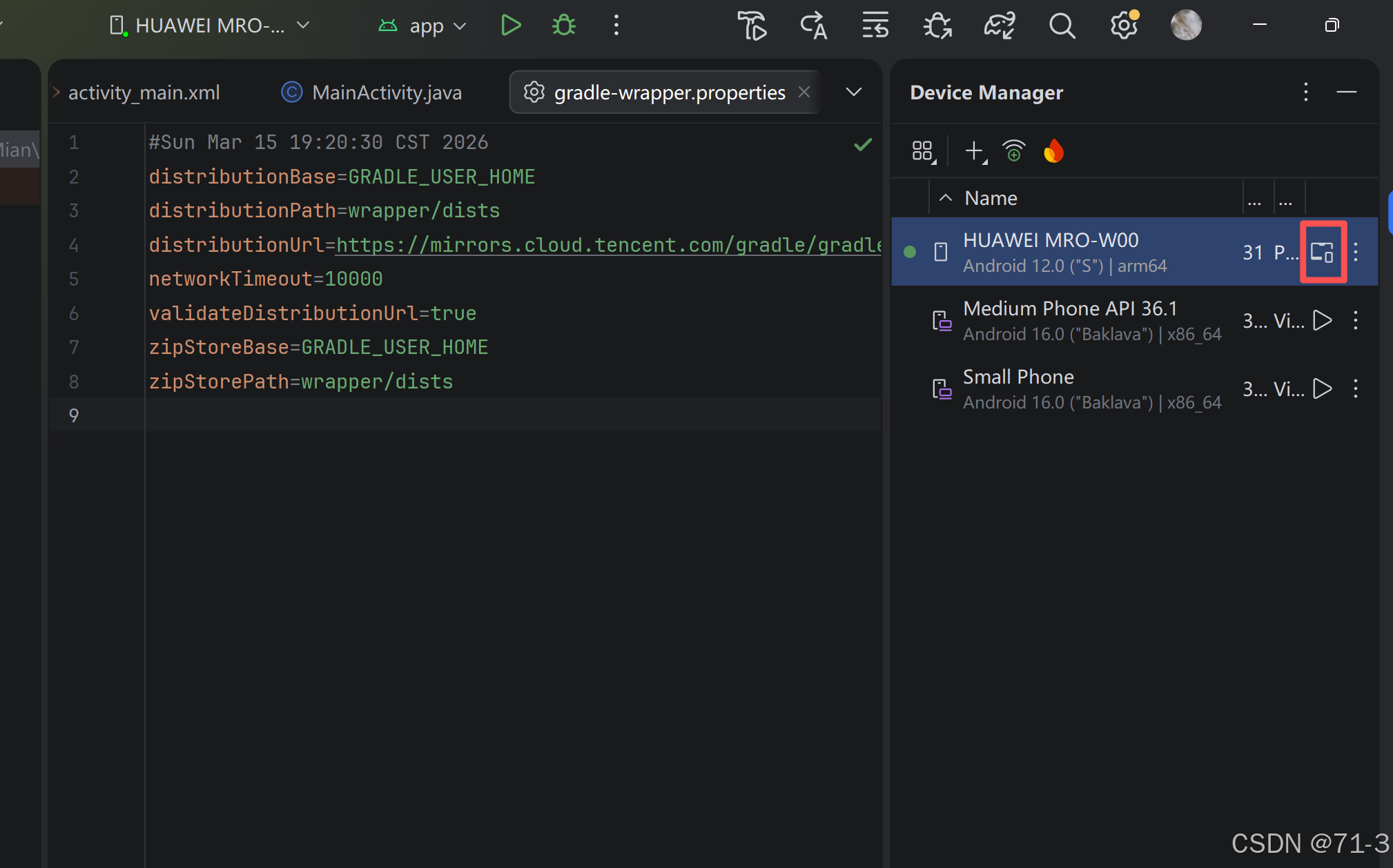Start mirroring HUAWEI MRO-W00 device

point(1323,252)
